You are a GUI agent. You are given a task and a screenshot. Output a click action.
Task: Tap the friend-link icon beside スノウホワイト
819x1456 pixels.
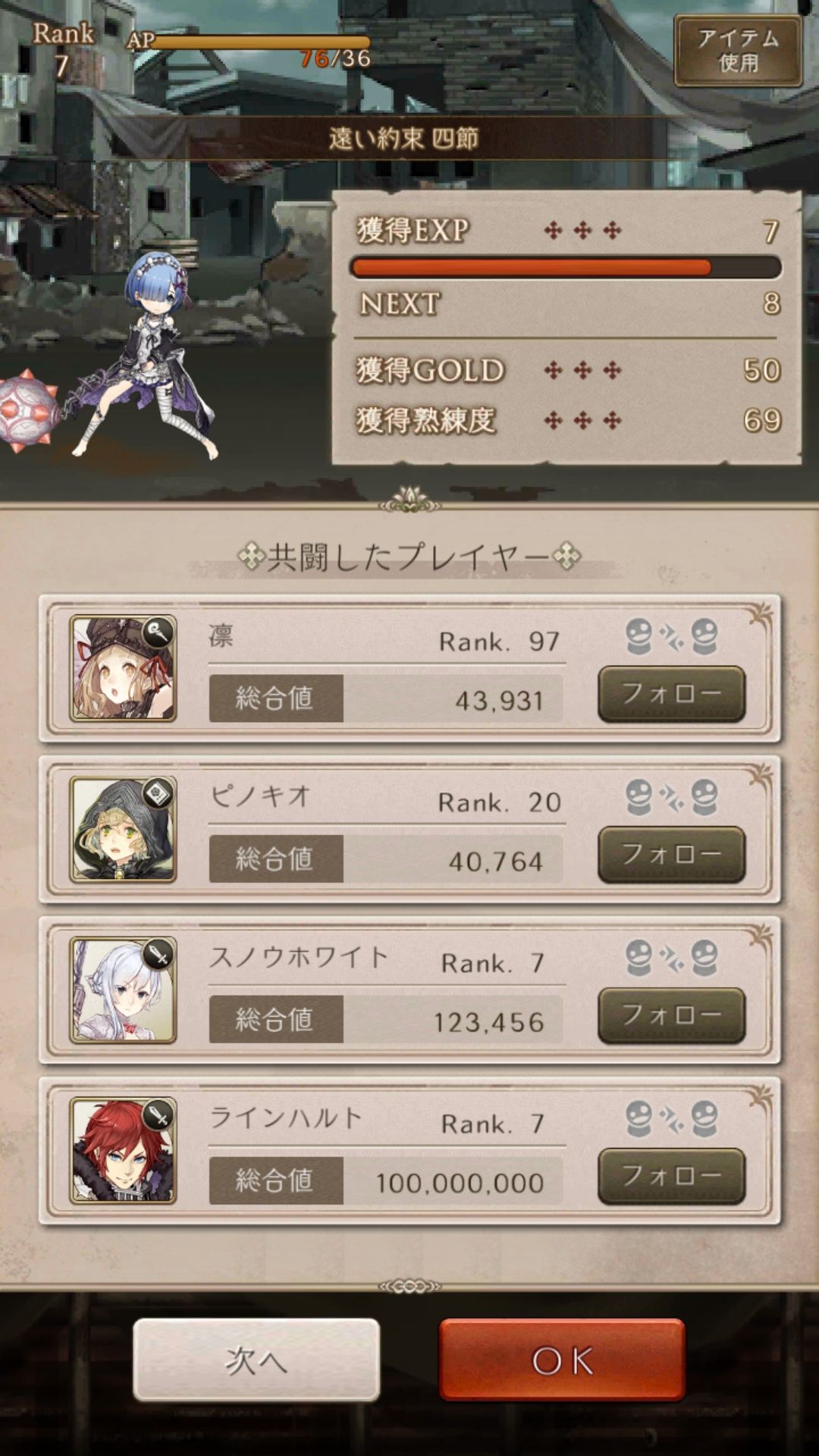pos(672,959)
